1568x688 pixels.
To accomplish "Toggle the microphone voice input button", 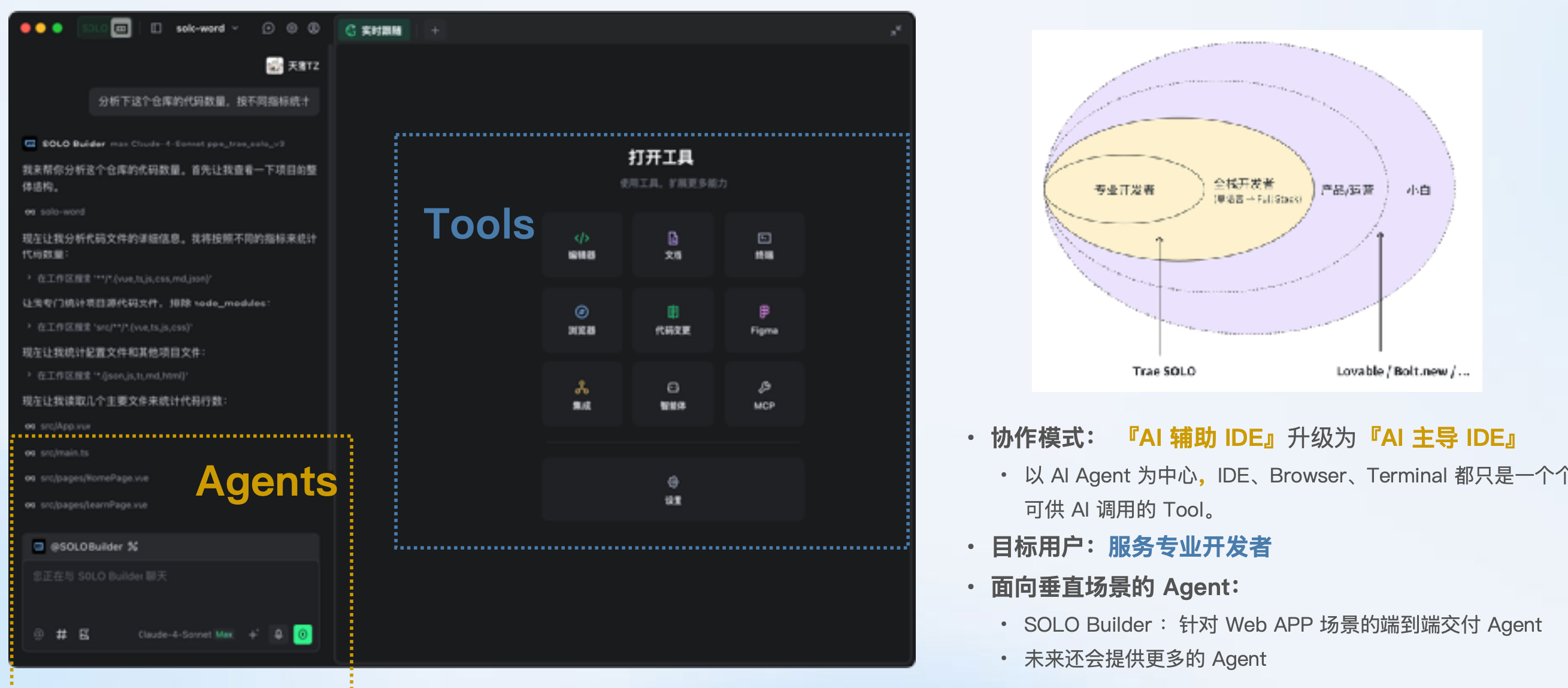I will 278,634.
